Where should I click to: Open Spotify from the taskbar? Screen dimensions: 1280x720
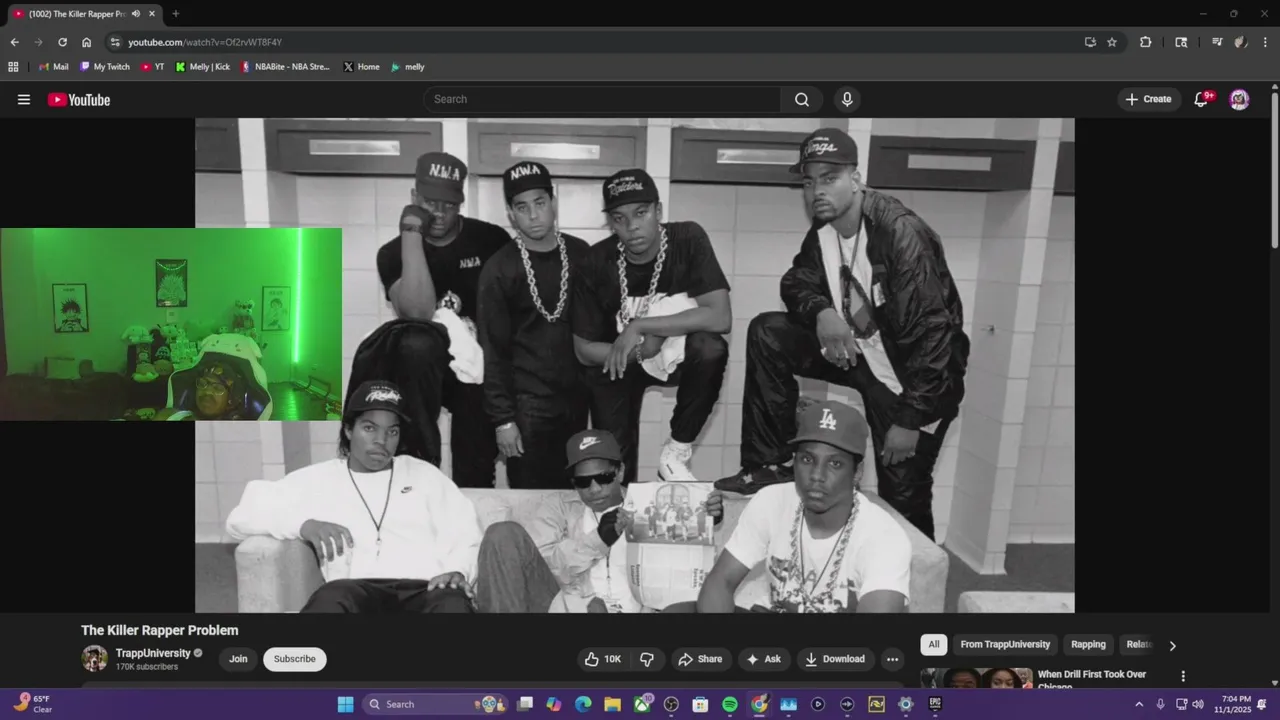pos(730,704)
